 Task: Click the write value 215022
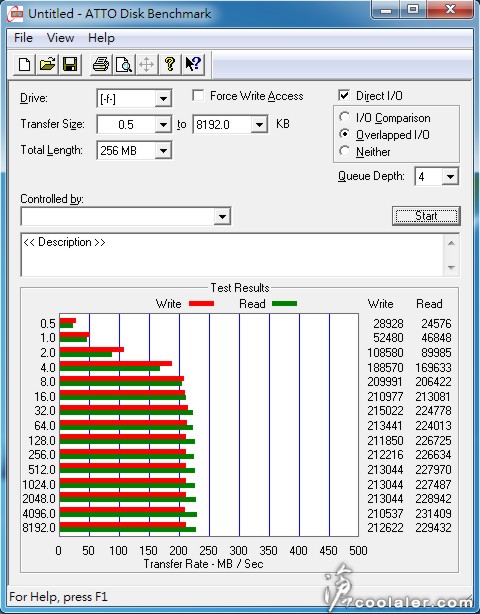(385, 410)
